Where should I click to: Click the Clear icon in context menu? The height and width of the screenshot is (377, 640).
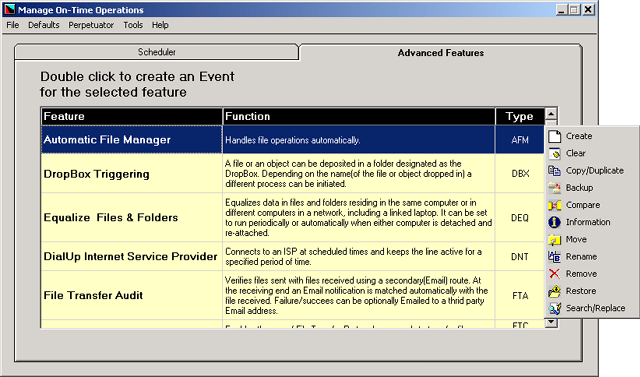[554, 153]
